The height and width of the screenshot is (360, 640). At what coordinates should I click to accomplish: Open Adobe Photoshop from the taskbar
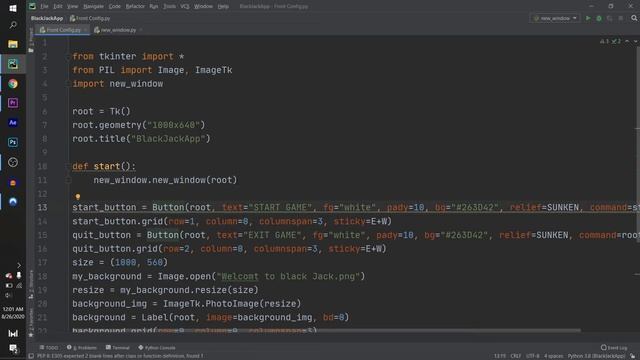click(13, 142)
